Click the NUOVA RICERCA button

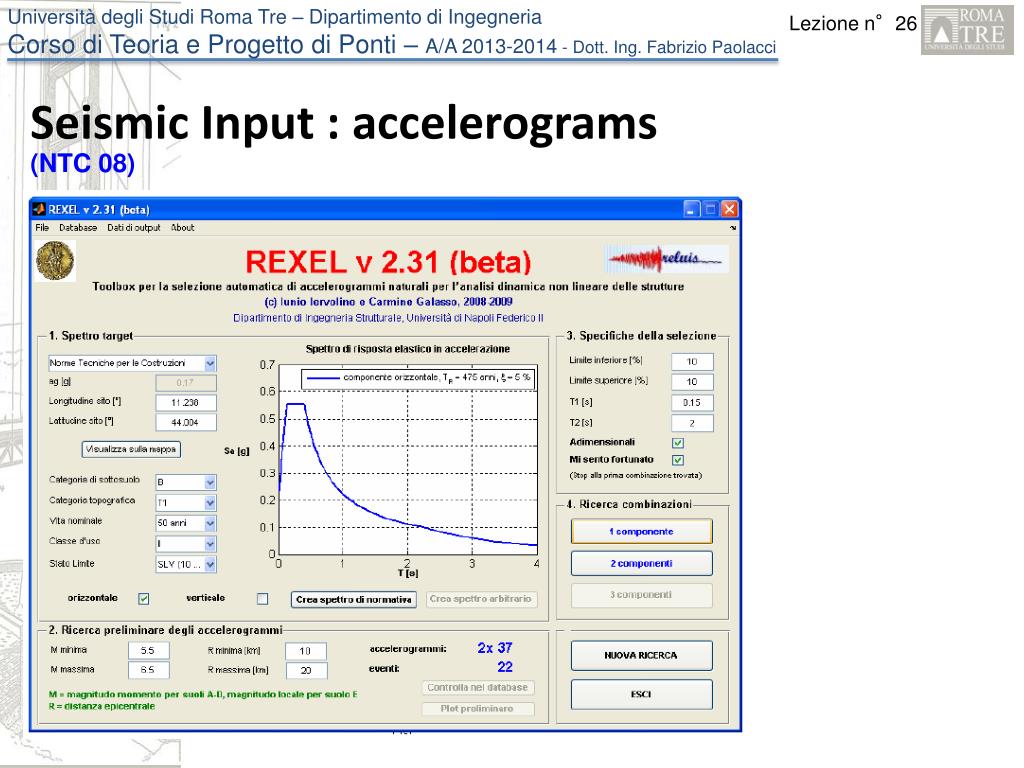point(641,655)
